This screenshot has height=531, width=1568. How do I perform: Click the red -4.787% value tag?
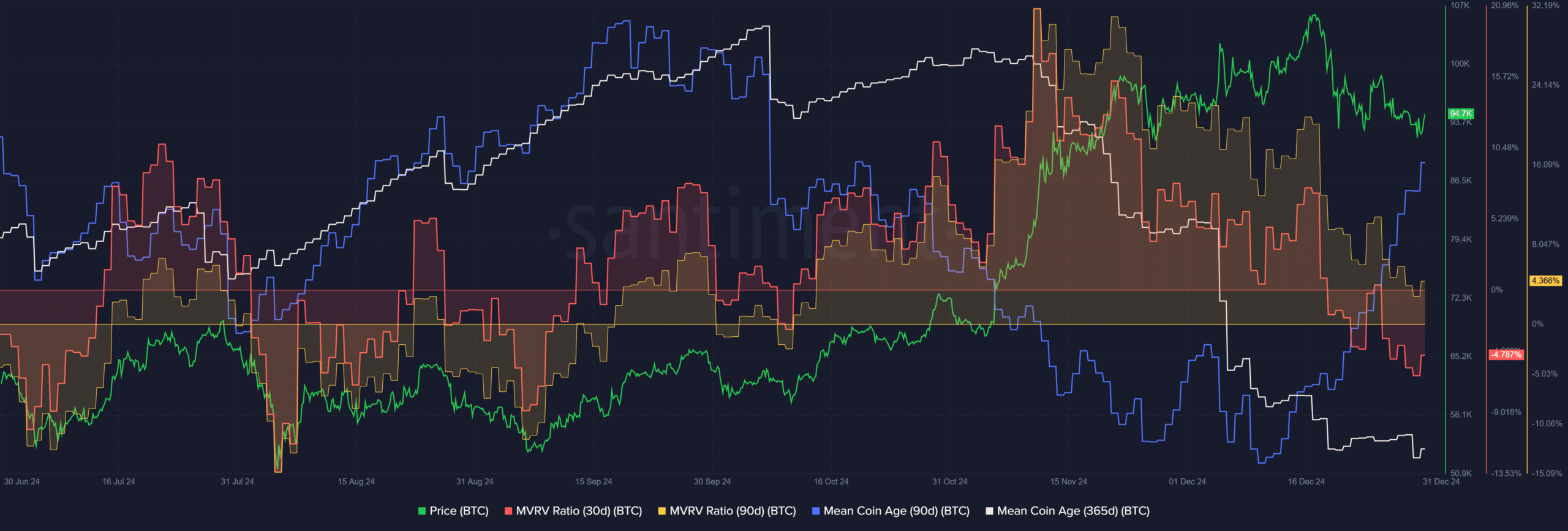[x=1506, y=355]
